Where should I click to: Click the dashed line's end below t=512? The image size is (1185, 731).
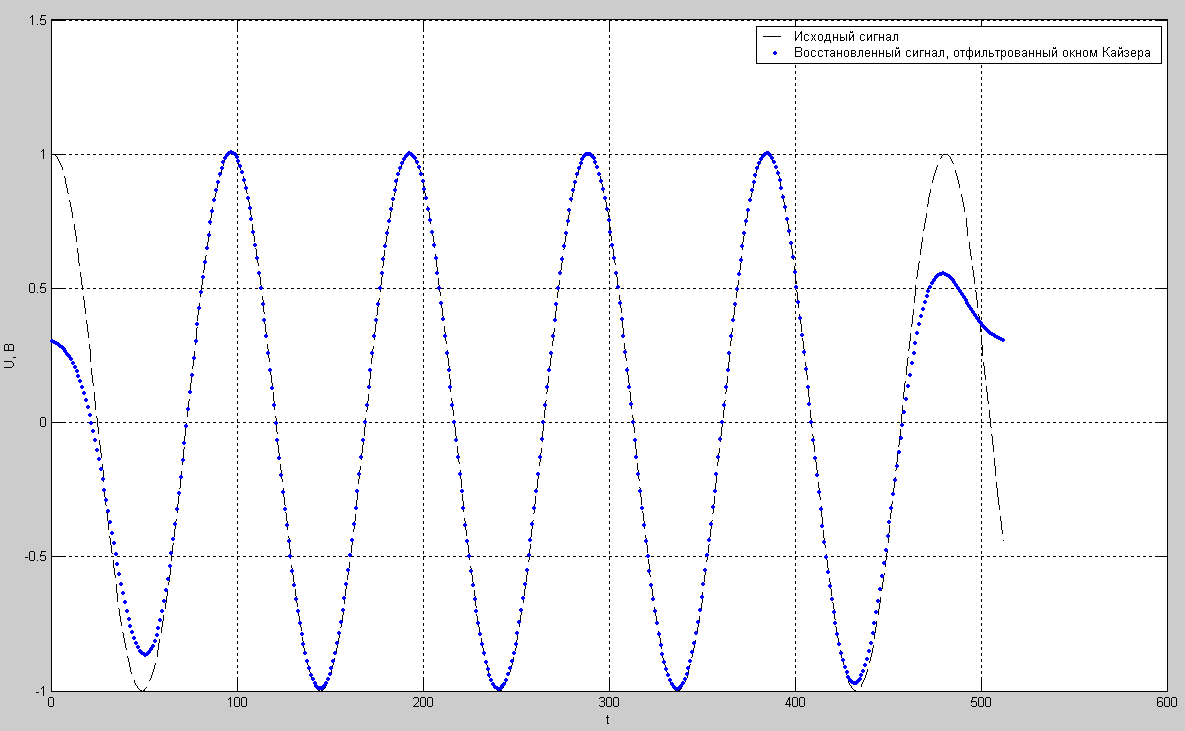(x=1003, y=539)
